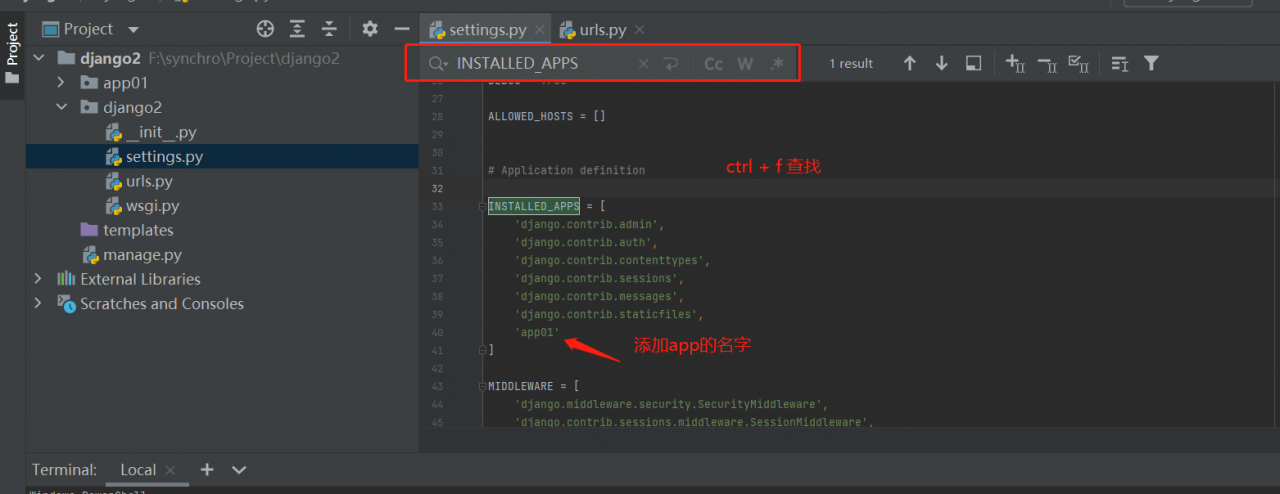Select manage.py in Project tree
The image size is (1280, 494).
131,255
